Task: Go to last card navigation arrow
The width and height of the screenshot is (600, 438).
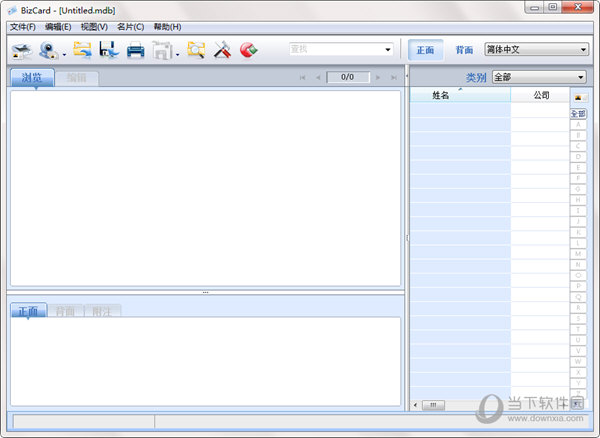Action: click(x=393, y=77)
